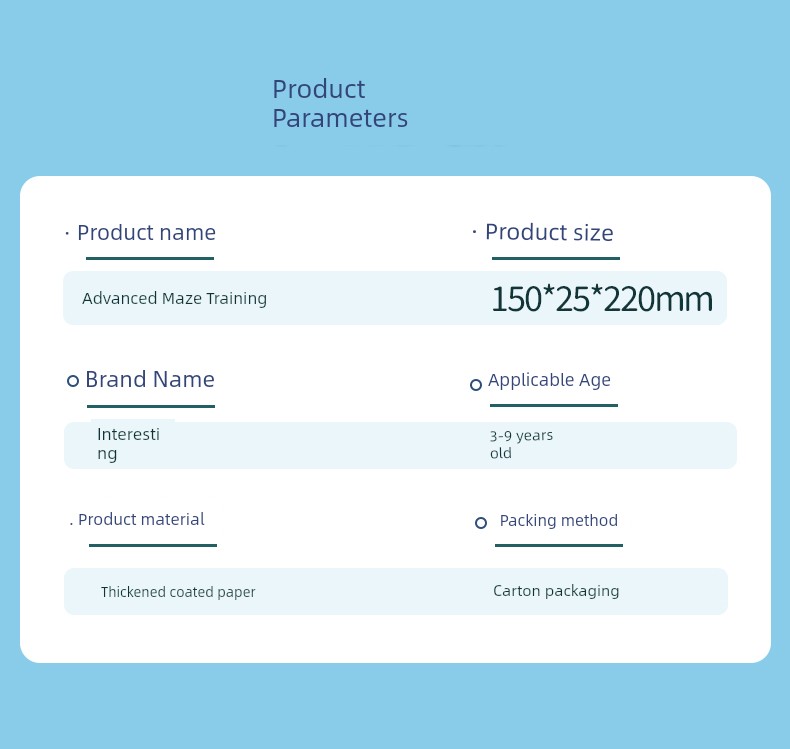This screenshot has width=790, height=749.
Task: Click the Carton packaging value
Action: pyautogui.click(x=556, y=591)
